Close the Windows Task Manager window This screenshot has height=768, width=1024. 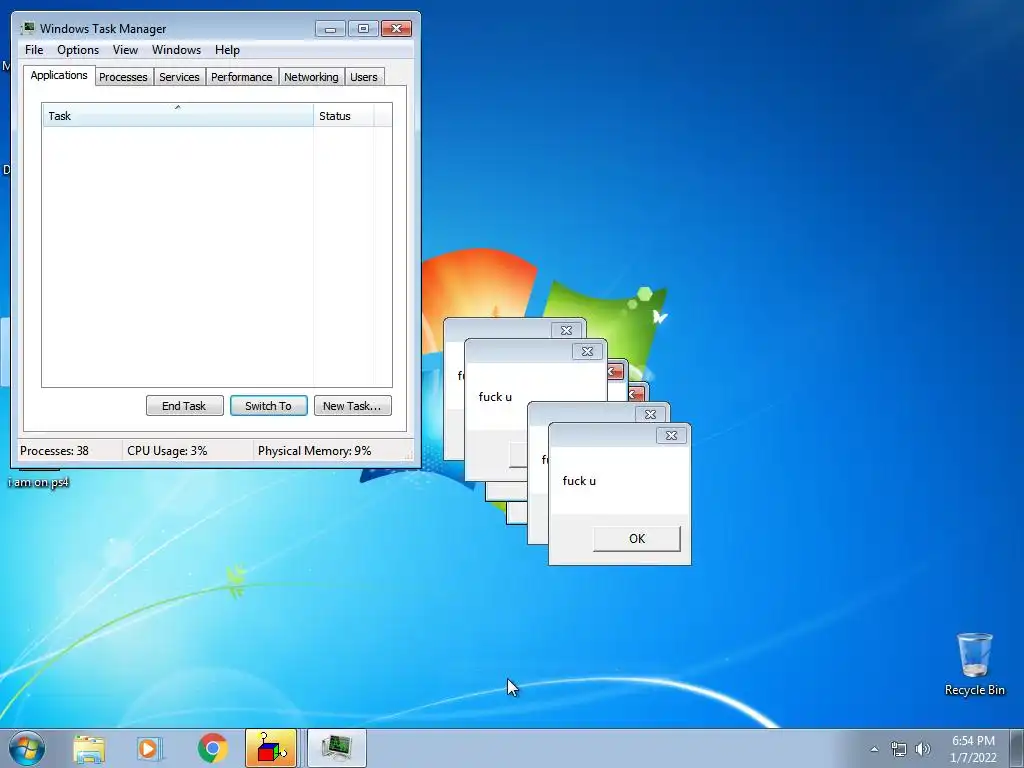396,29
